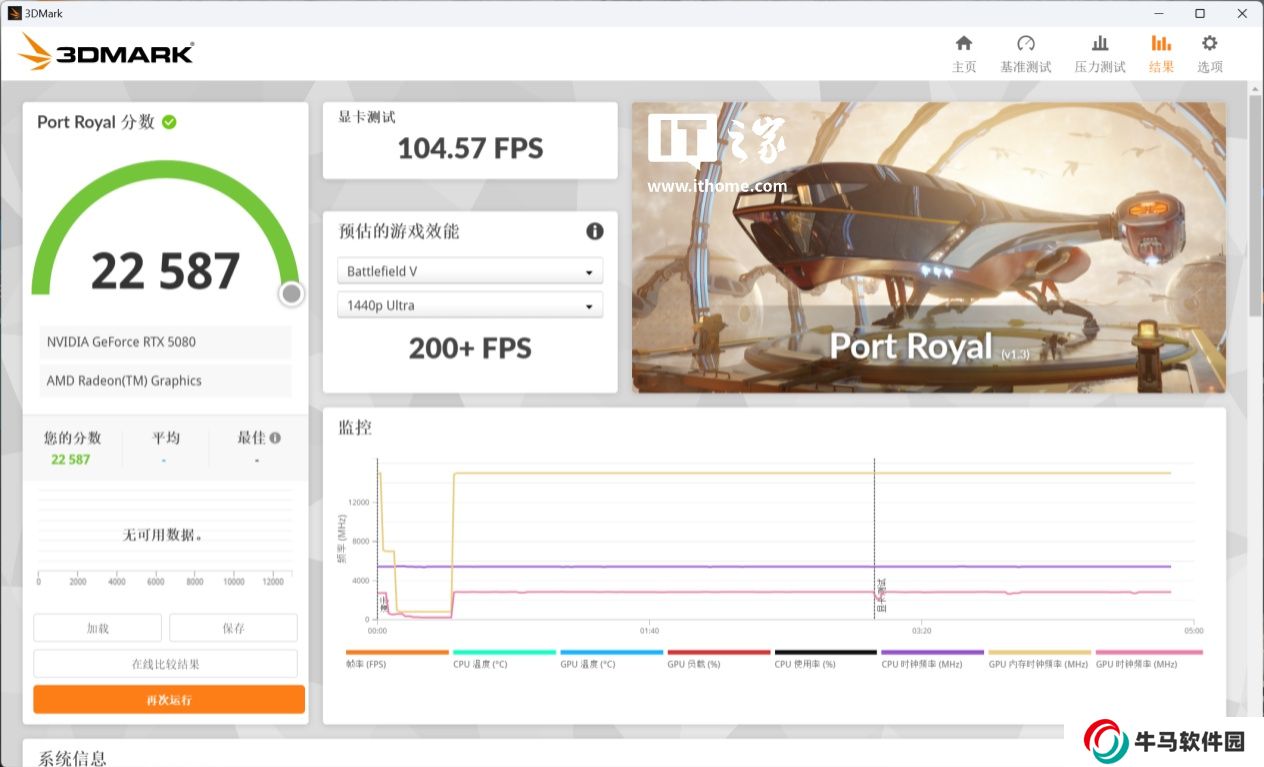Click the Port Royal benchmark image
Screen dimensions: 1264x767
(928, 247)
